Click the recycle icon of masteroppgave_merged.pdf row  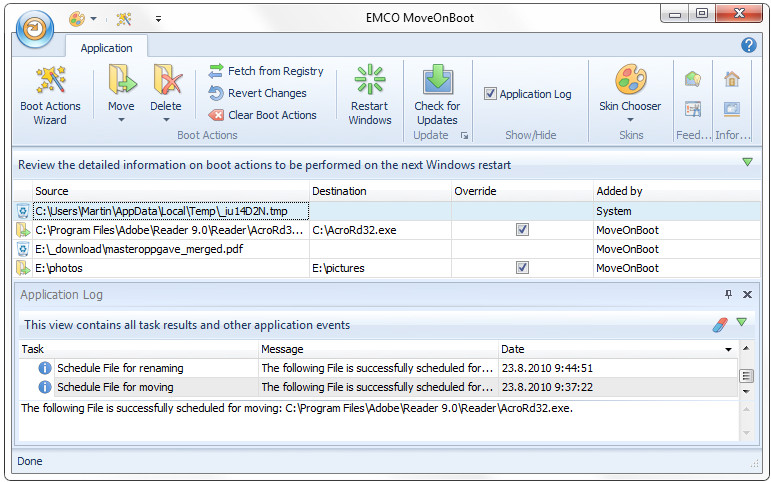[x=23, y=249]
